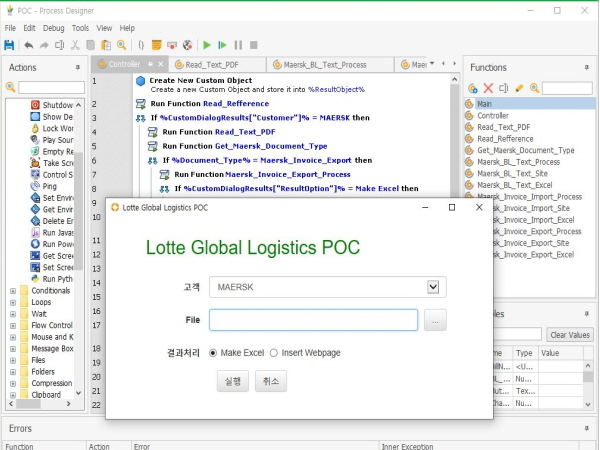The image size is (600, 450).
Task: Click the curly braces variables icon
Action: point(141,45)
